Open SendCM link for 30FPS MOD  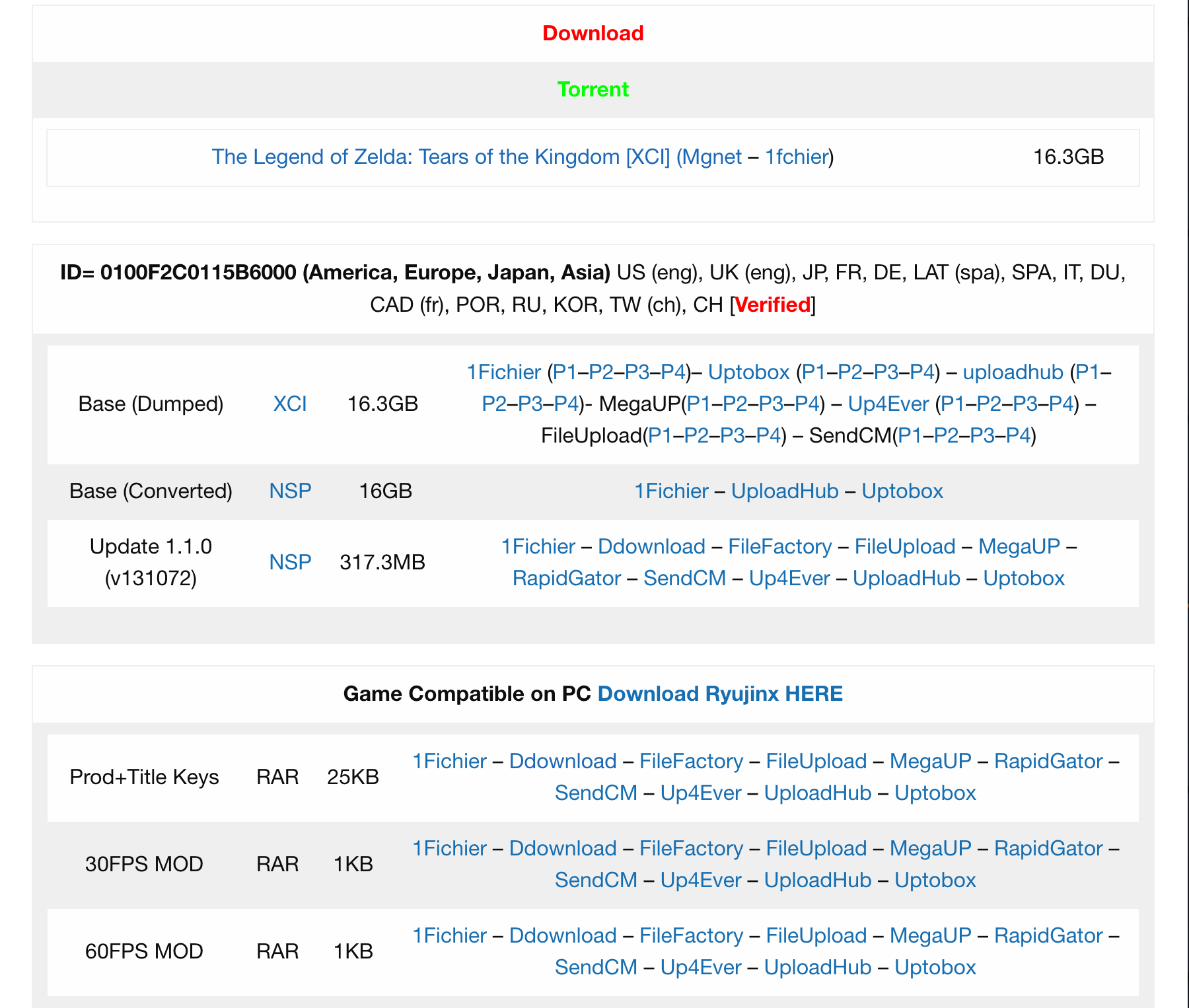pyautogui.click(x=596, y=880)
